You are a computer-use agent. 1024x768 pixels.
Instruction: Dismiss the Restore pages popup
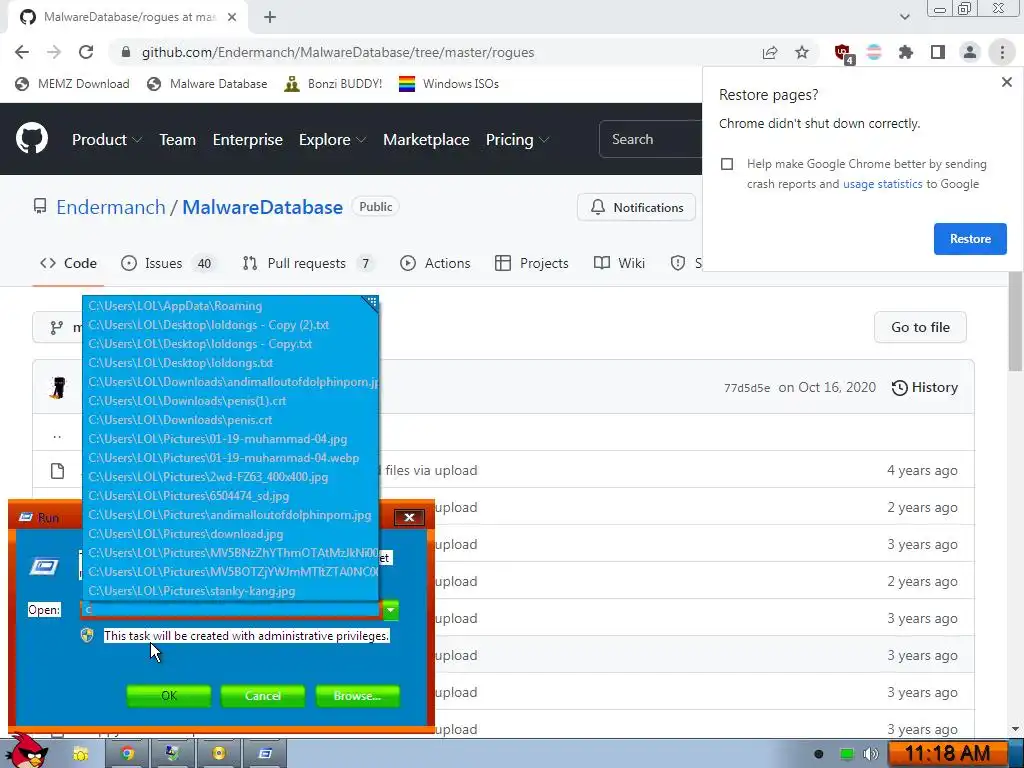coord(1006,82)
